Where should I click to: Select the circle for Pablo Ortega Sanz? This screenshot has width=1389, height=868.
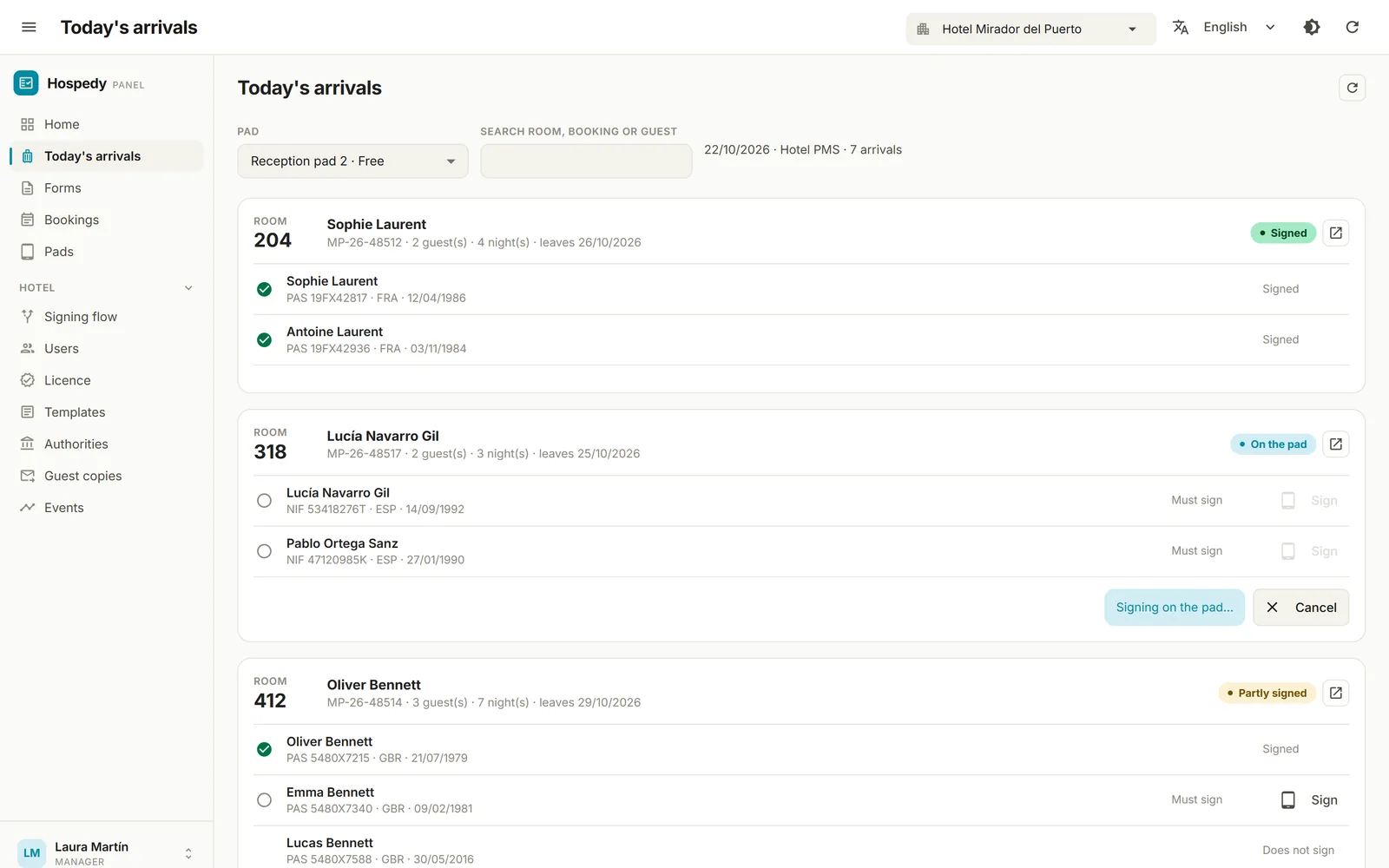(264, 551)
